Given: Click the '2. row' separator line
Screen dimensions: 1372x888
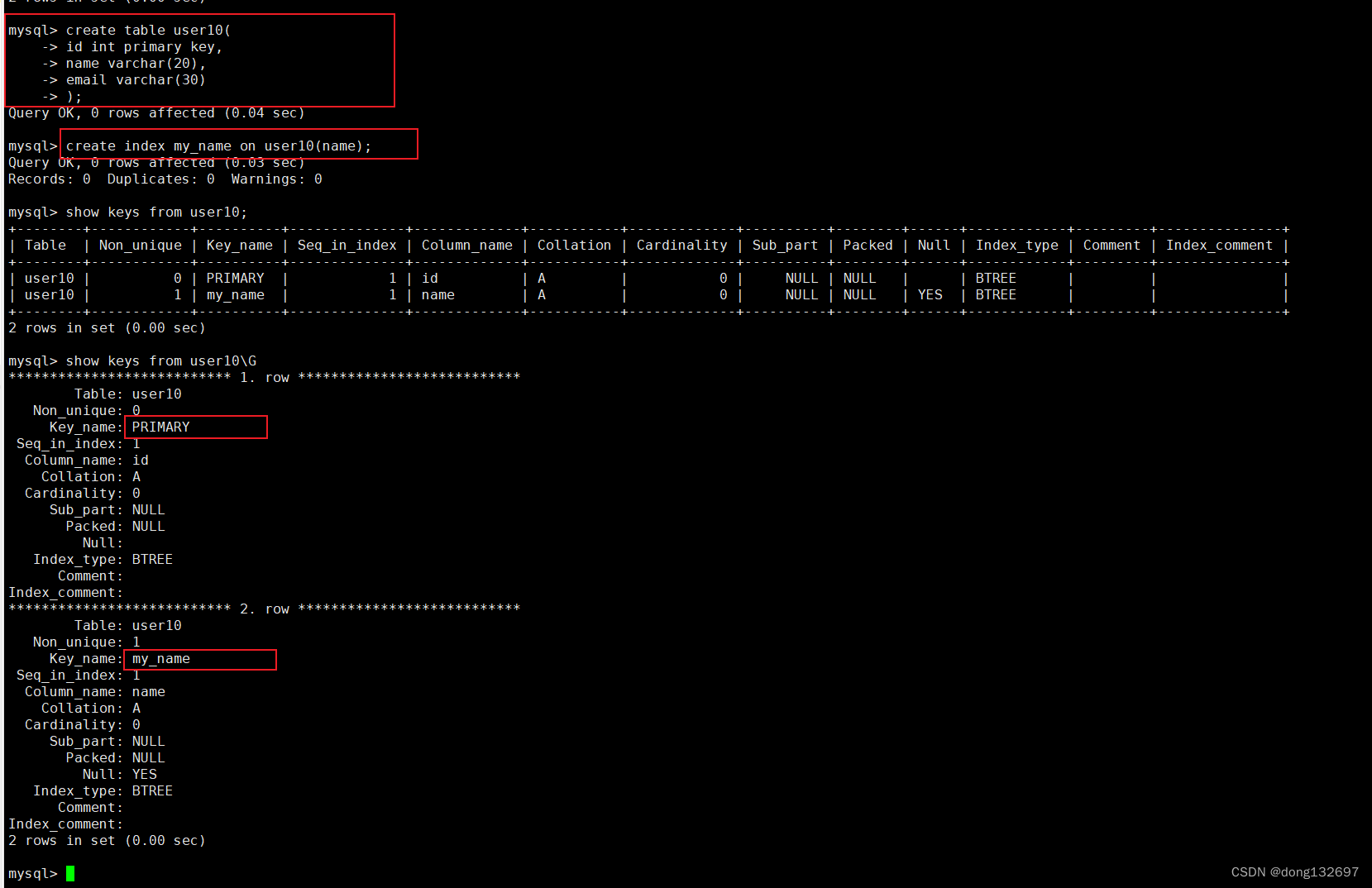Looking at the screenshot, I should [265, 609].
